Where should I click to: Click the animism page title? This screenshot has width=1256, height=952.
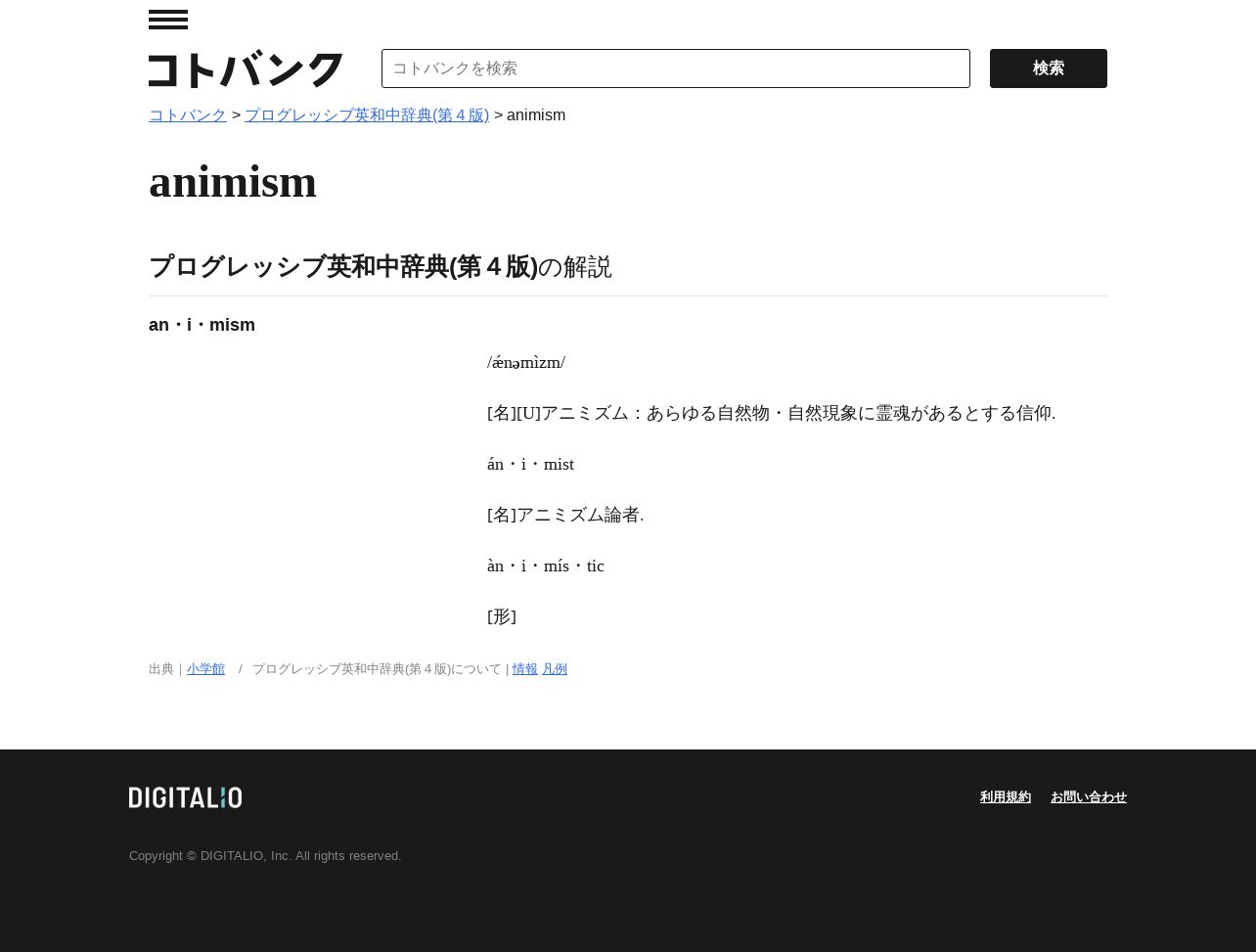[233, 182]
